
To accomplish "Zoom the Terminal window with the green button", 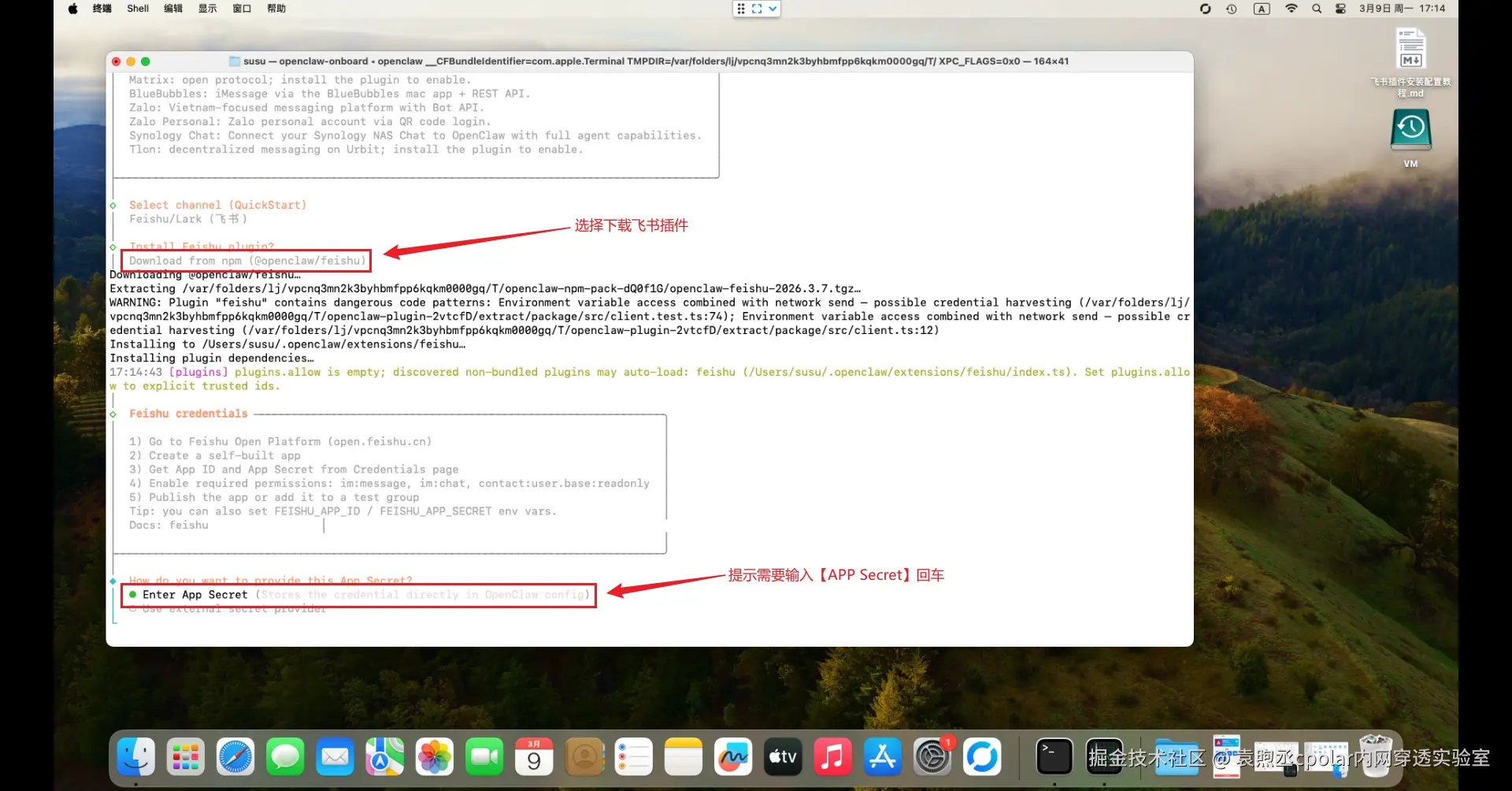I will tap(146, 61).
